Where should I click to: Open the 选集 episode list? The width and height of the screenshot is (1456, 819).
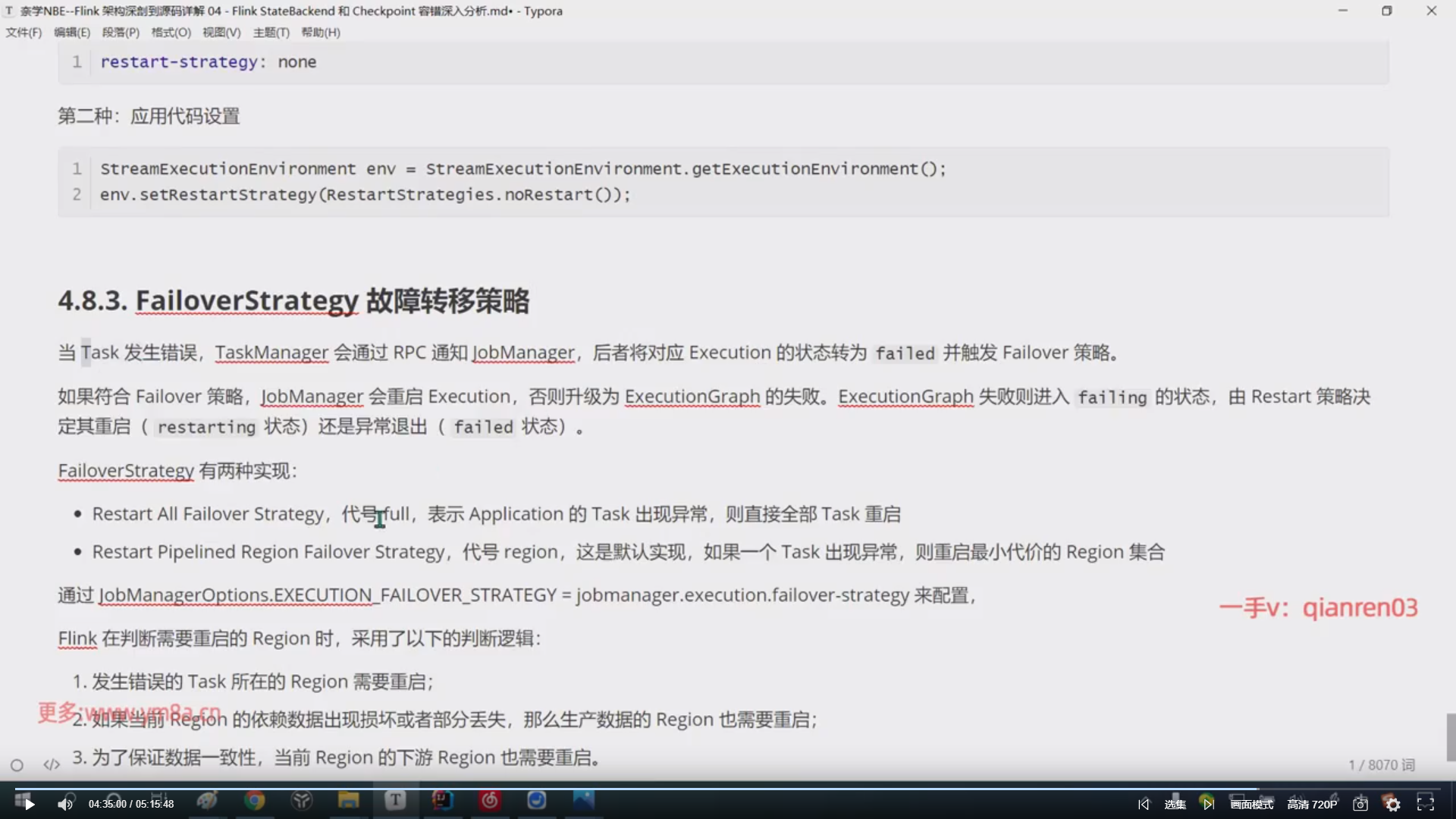pos(1175,805)
